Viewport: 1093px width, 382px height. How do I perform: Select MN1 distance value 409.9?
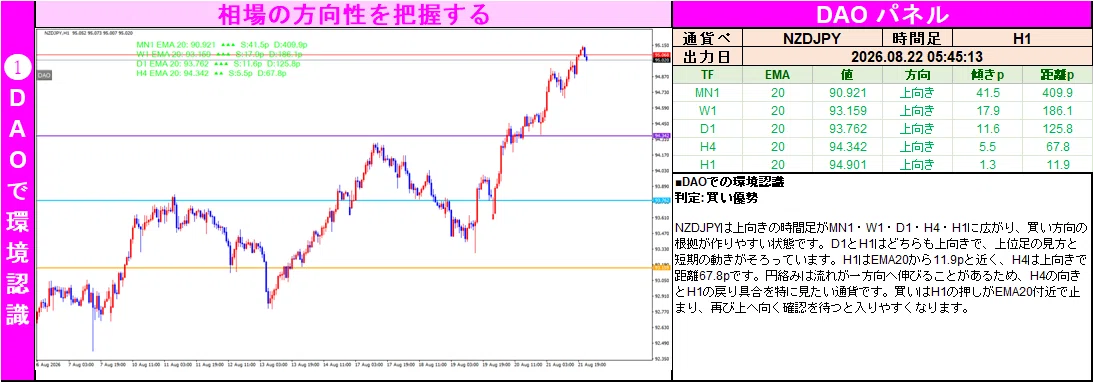click(1057, 93)
